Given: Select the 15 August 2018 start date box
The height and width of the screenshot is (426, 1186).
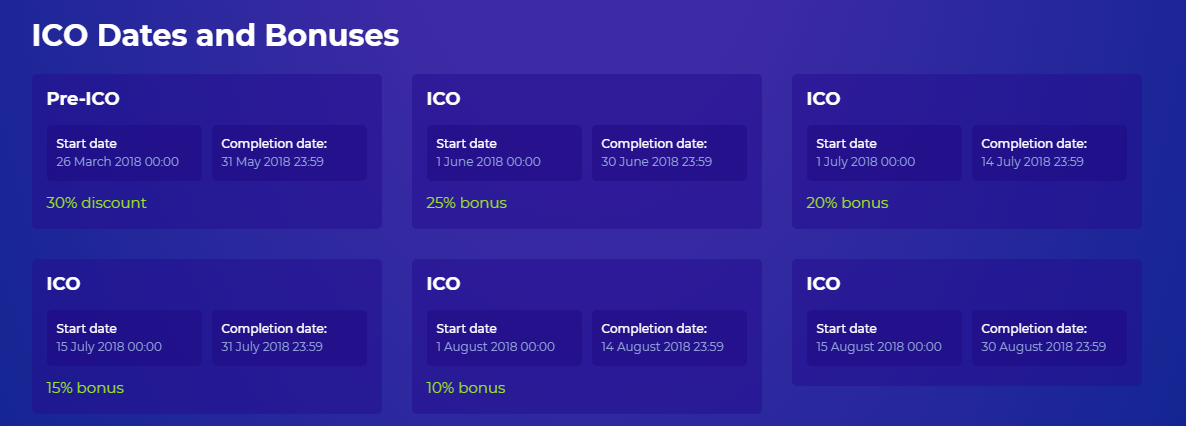Looking at the screenshot, I should click(x=884, y=338).
